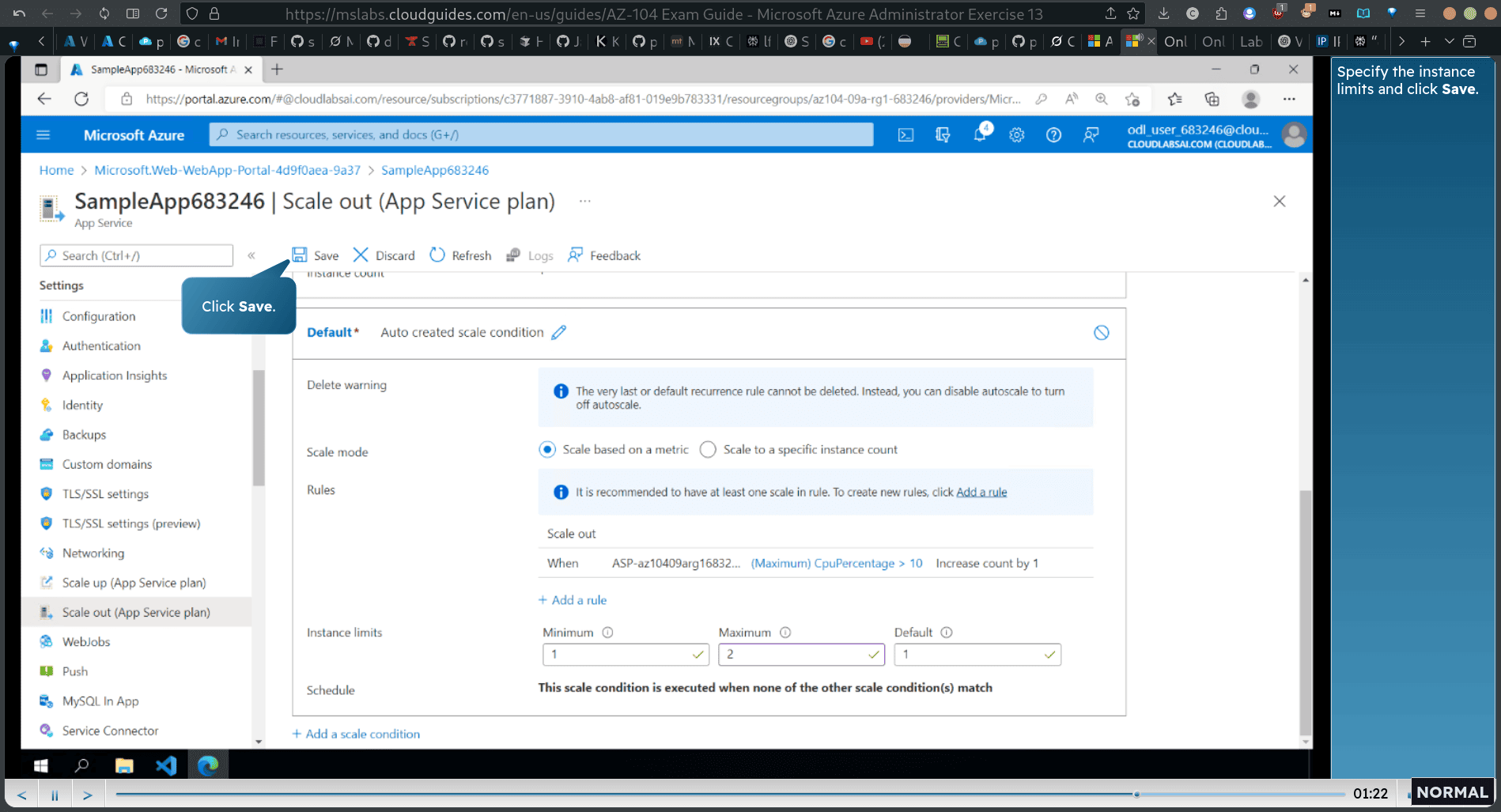Open the CpuPercentage > 10 scale rule
1501x812 pixels.
837,563
